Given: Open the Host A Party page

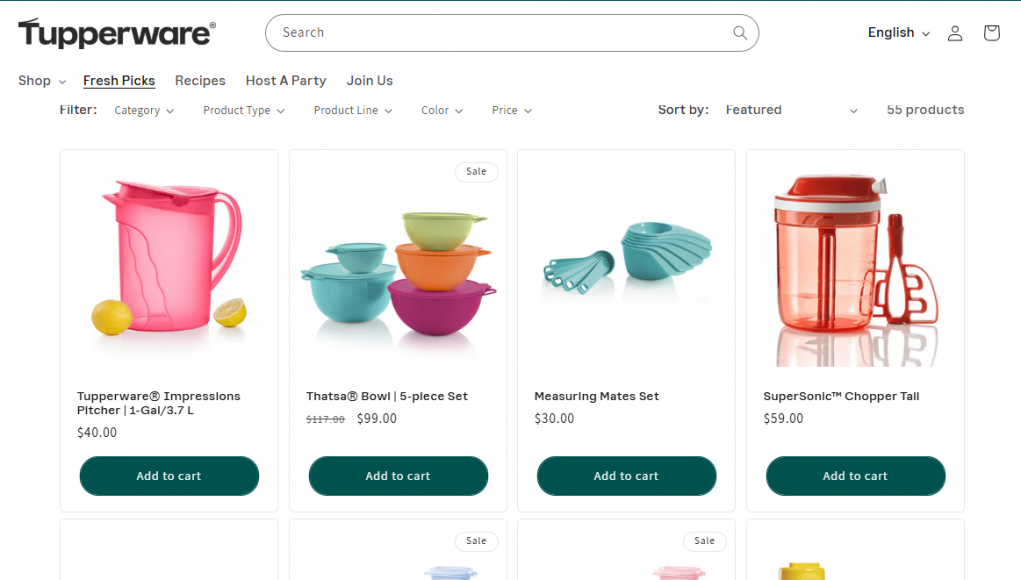Looking at the screenshot, I should pyautogui.click(x=286, y=81).
